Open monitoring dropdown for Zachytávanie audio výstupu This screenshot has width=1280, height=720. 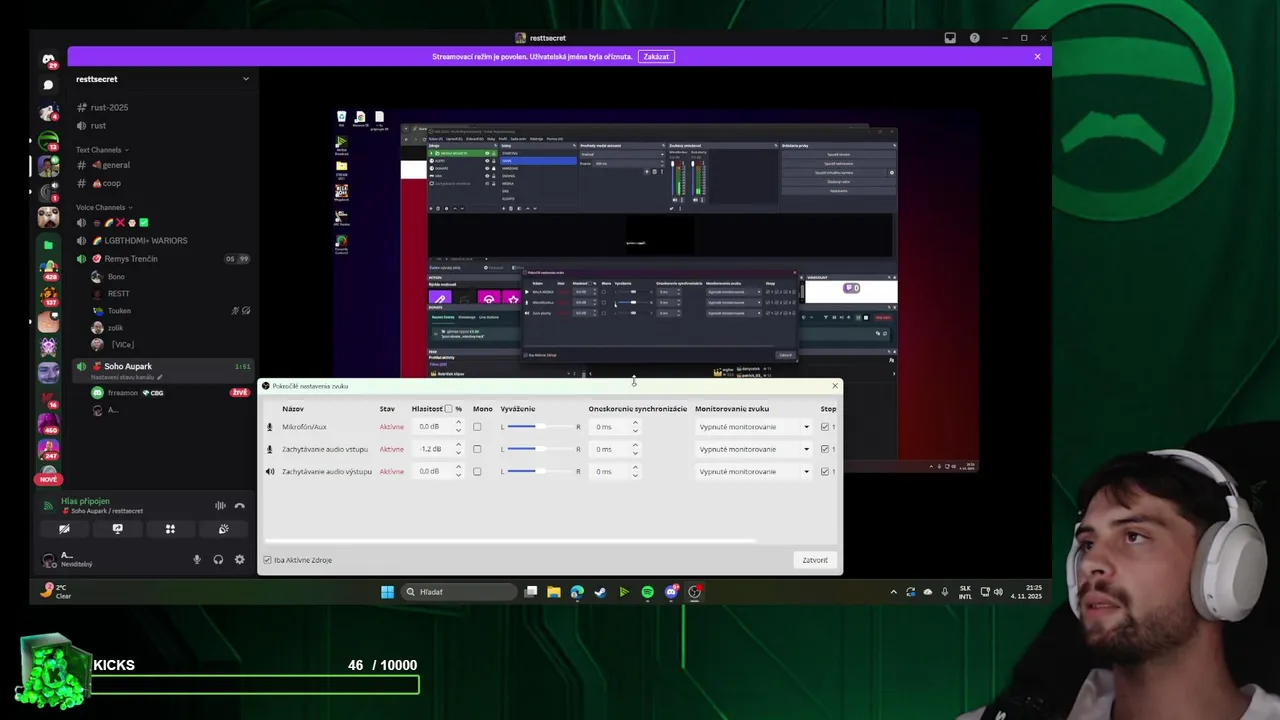pos(754,471)
